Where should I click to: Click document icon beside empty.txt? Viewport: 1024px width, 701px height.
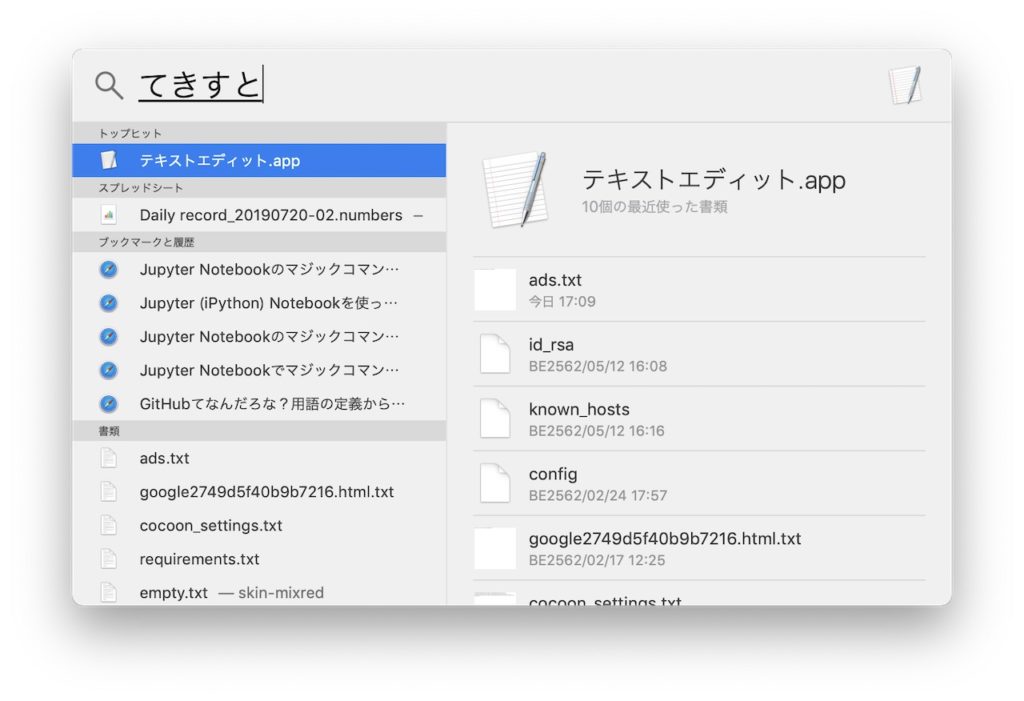[109, 593]
